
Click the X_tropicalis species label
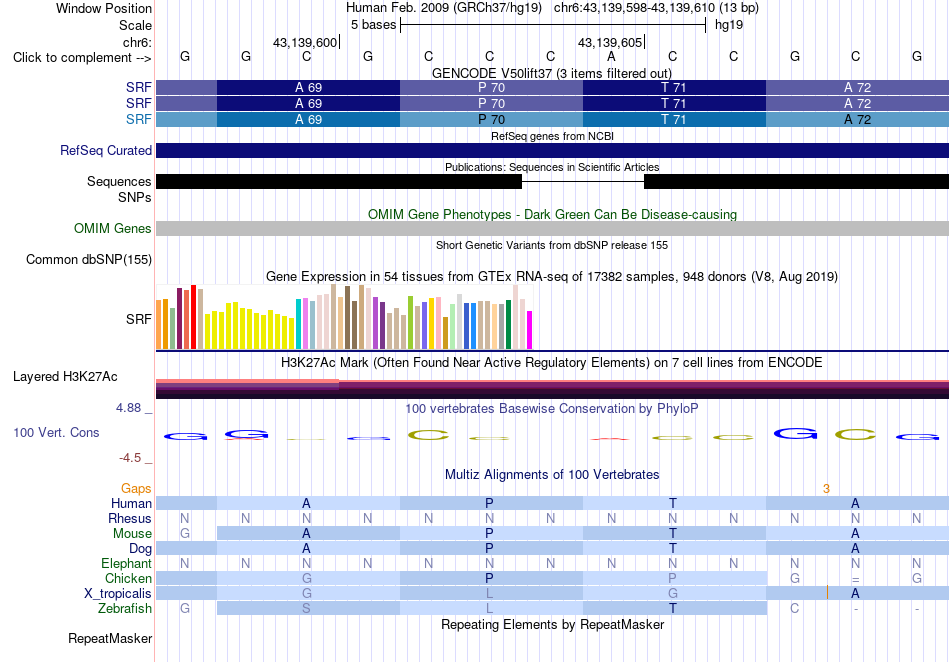tap(118, 594)
